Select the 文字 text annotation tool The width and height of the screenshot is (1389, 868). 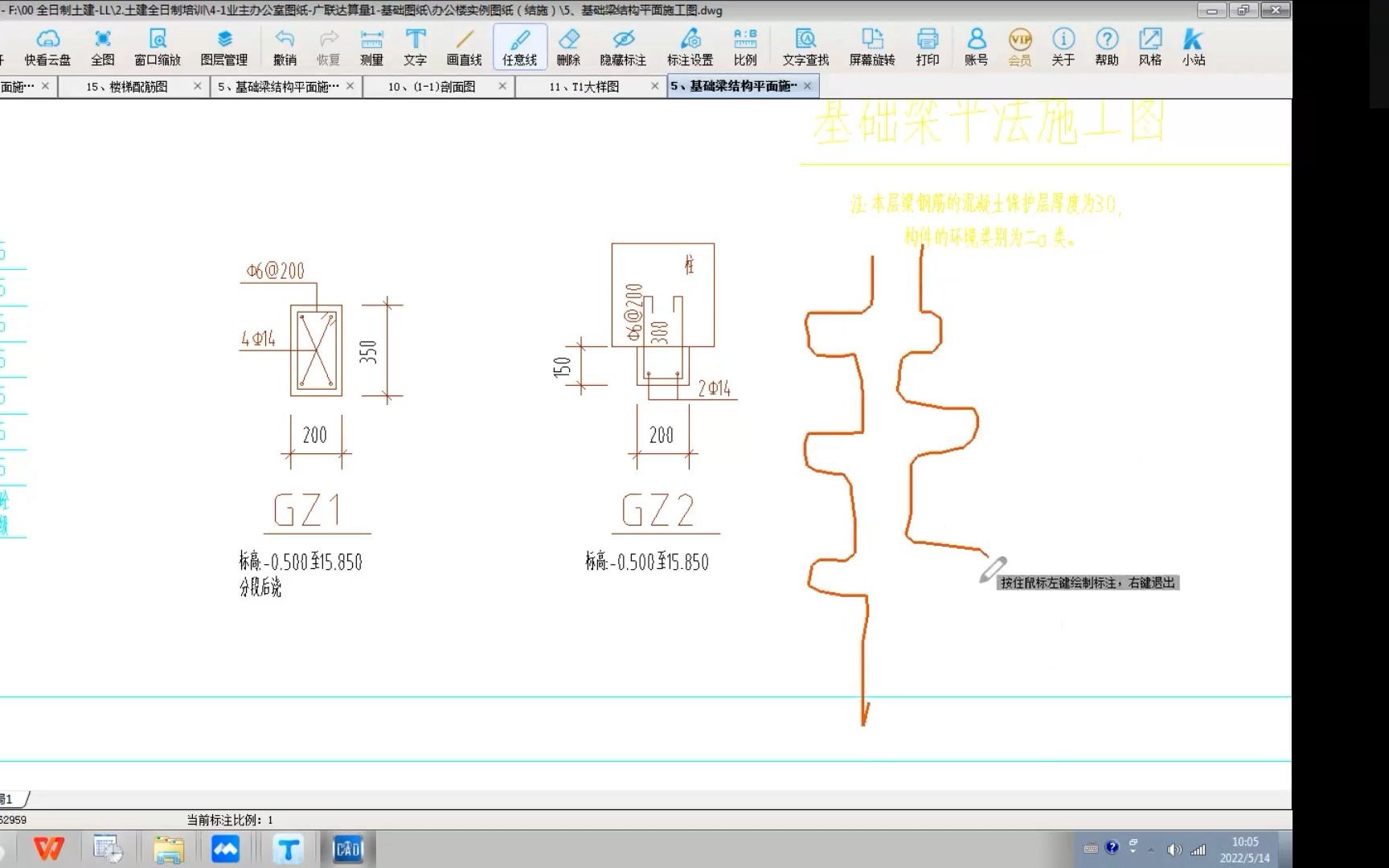point(415,47)
